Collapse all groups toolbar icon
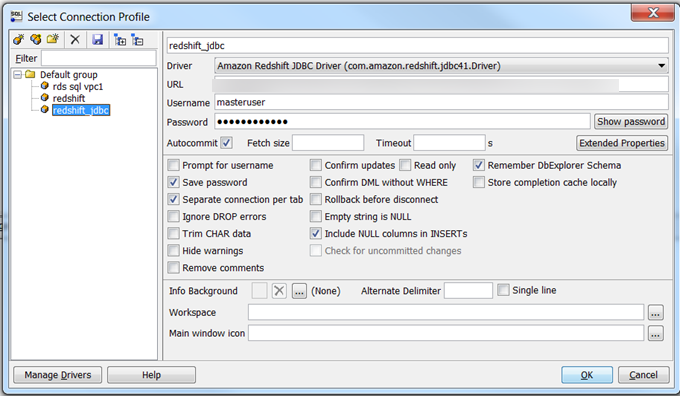 click(137, 40)
